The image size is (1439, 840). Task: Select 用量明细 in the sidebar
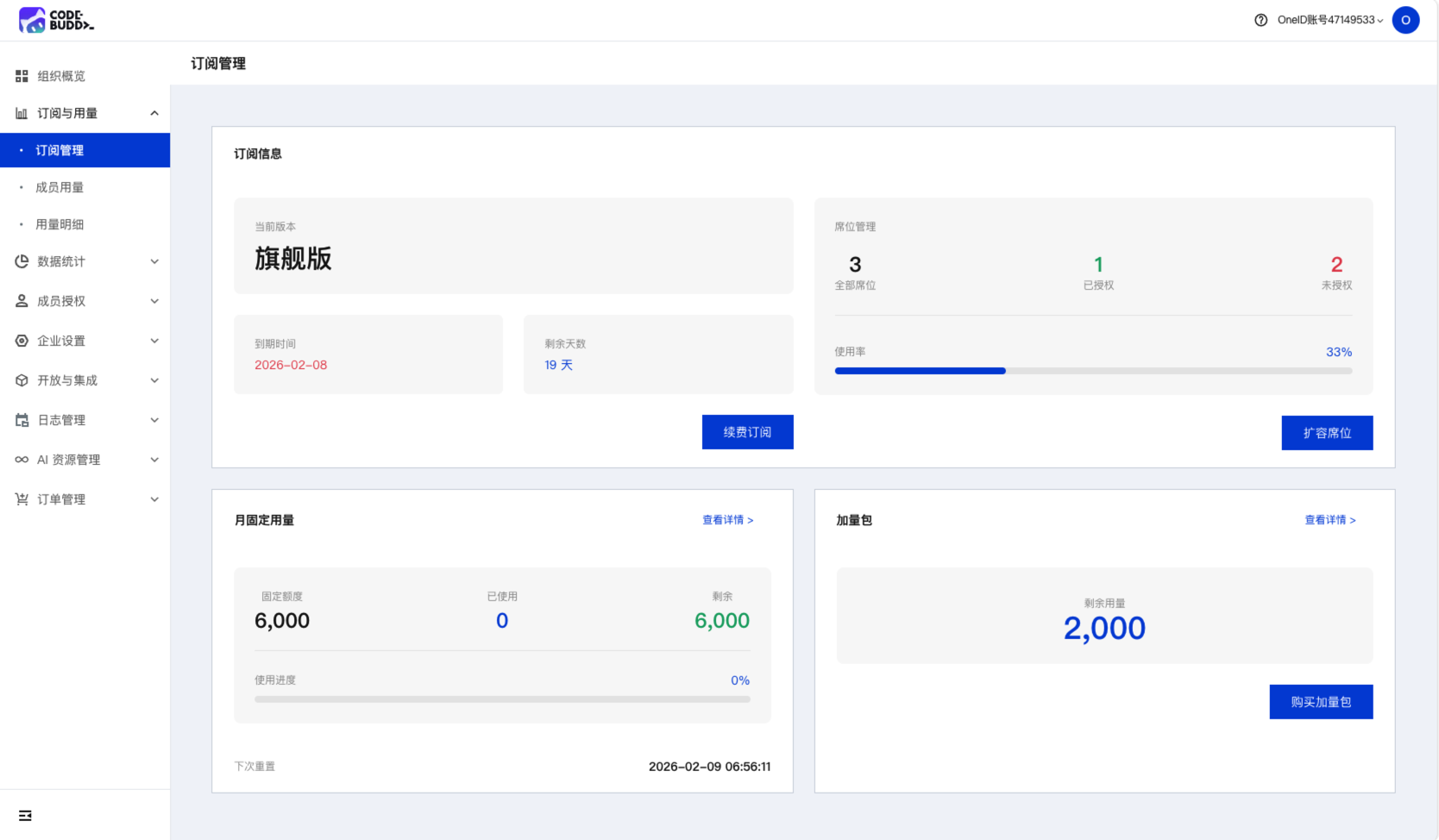[60, 224]
